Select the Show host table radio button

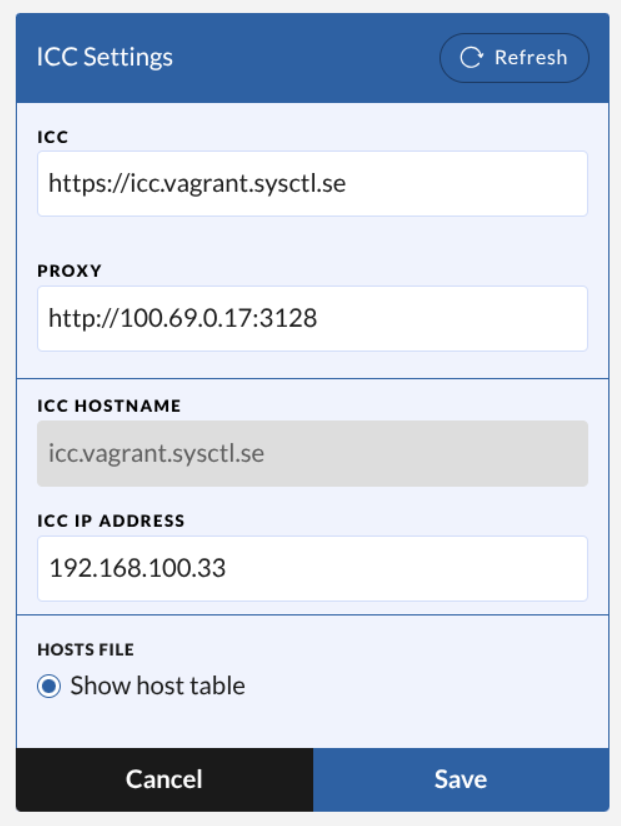pyautogui.click(x=49, y=686)
